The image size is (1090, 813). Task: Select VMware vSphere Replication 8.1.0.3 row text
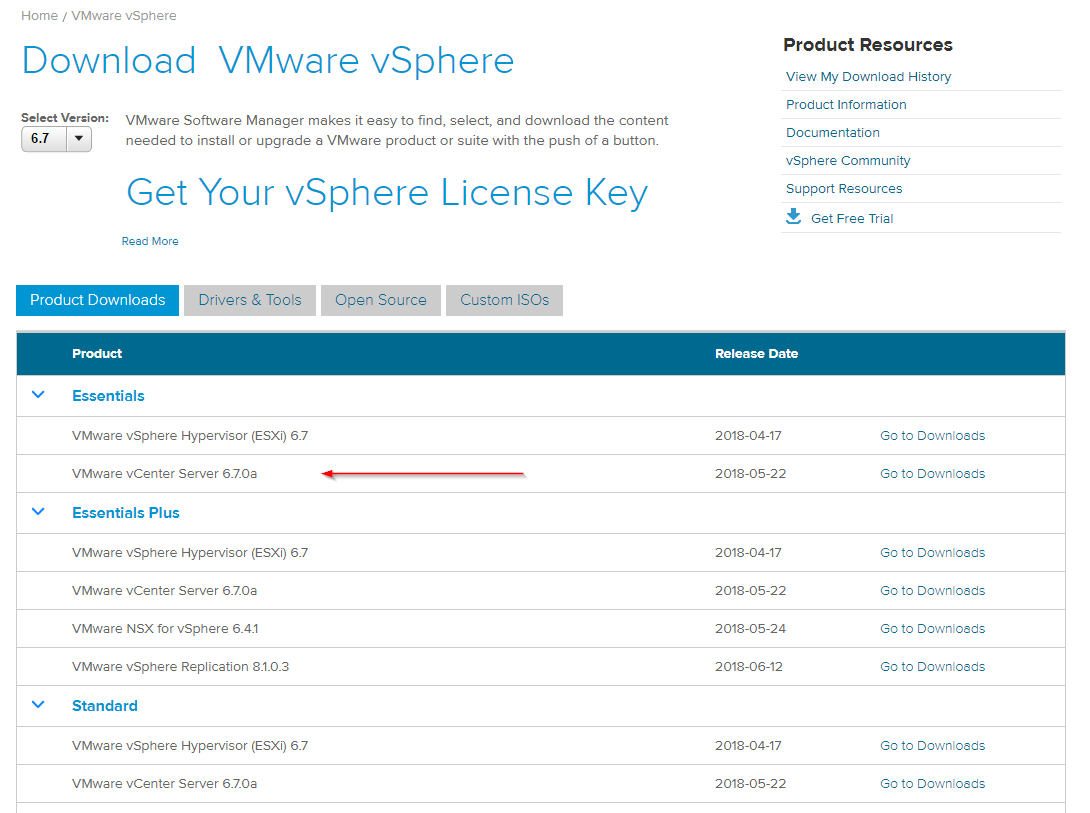[x=180, y=666]
